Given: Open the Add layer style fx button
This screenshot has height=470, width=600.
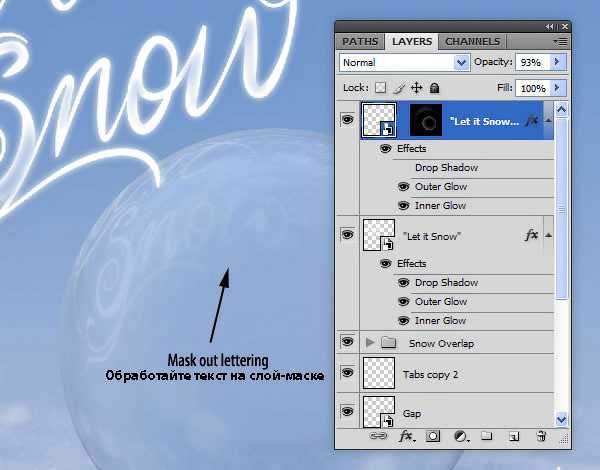Looking at the screenshot, I should (x=406, y=436).
